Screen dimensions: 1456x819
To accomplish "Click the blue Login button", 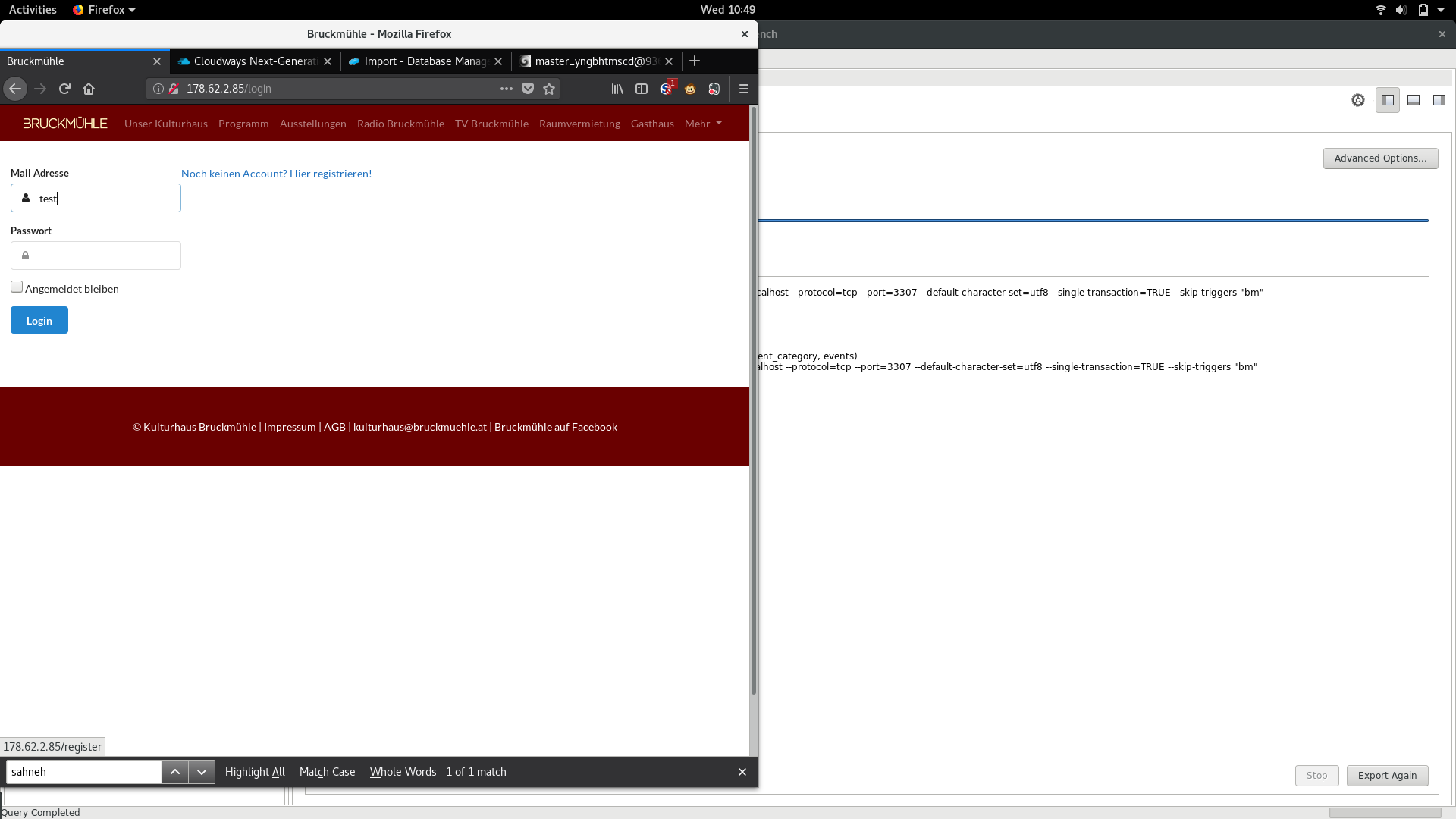I will pos(39,320).
